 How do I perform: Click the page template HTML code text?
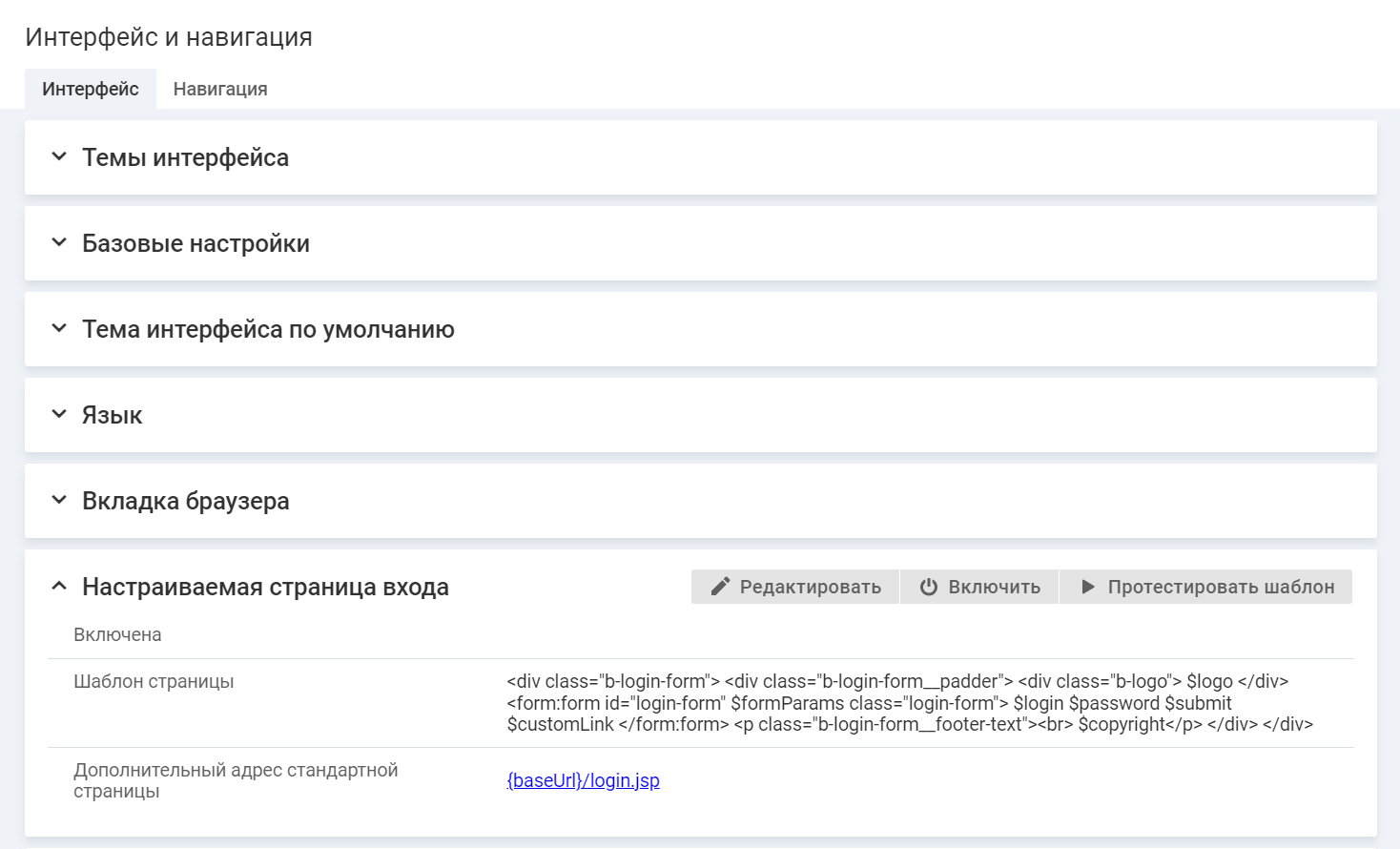[x=909, y=703]
